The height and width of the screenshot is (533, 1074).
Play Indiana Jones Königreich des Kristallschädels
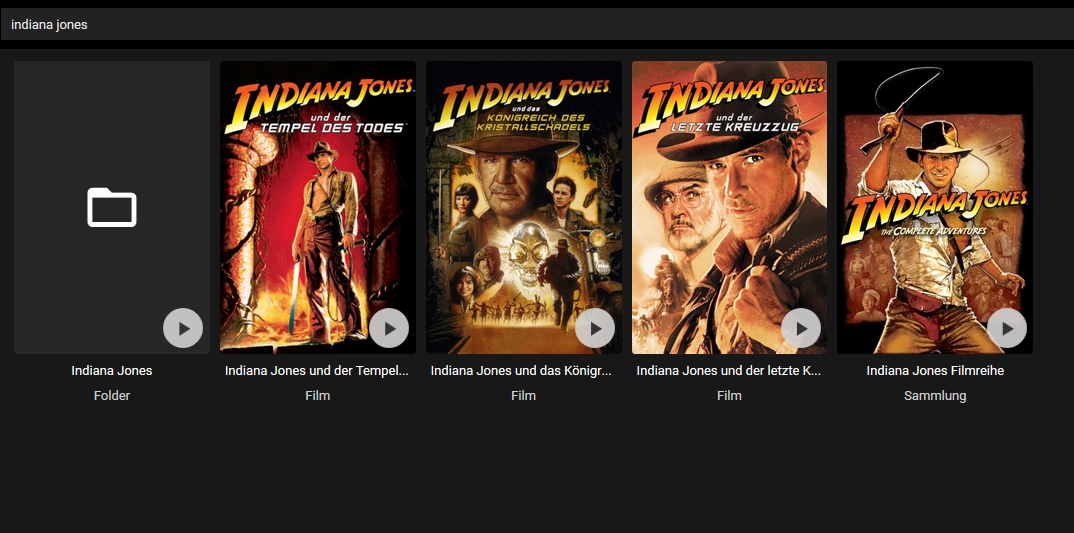click(595, 328)
